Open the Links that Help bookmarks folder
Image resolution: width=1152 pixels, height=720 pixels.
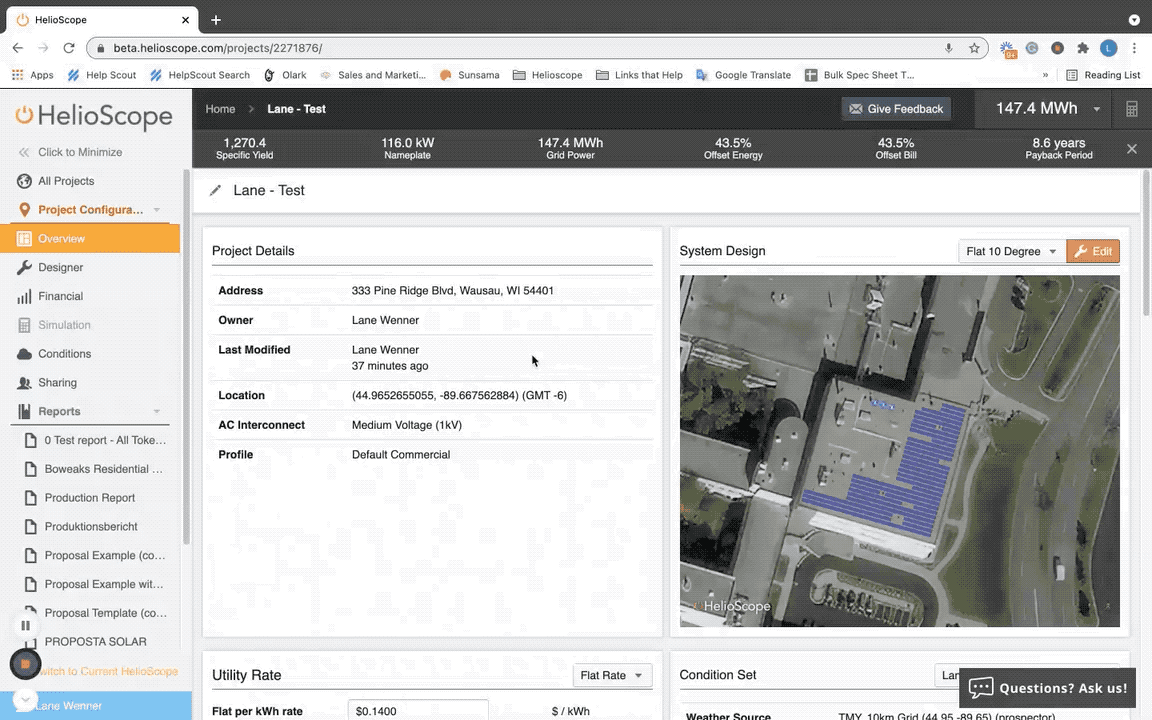point(639,75)
